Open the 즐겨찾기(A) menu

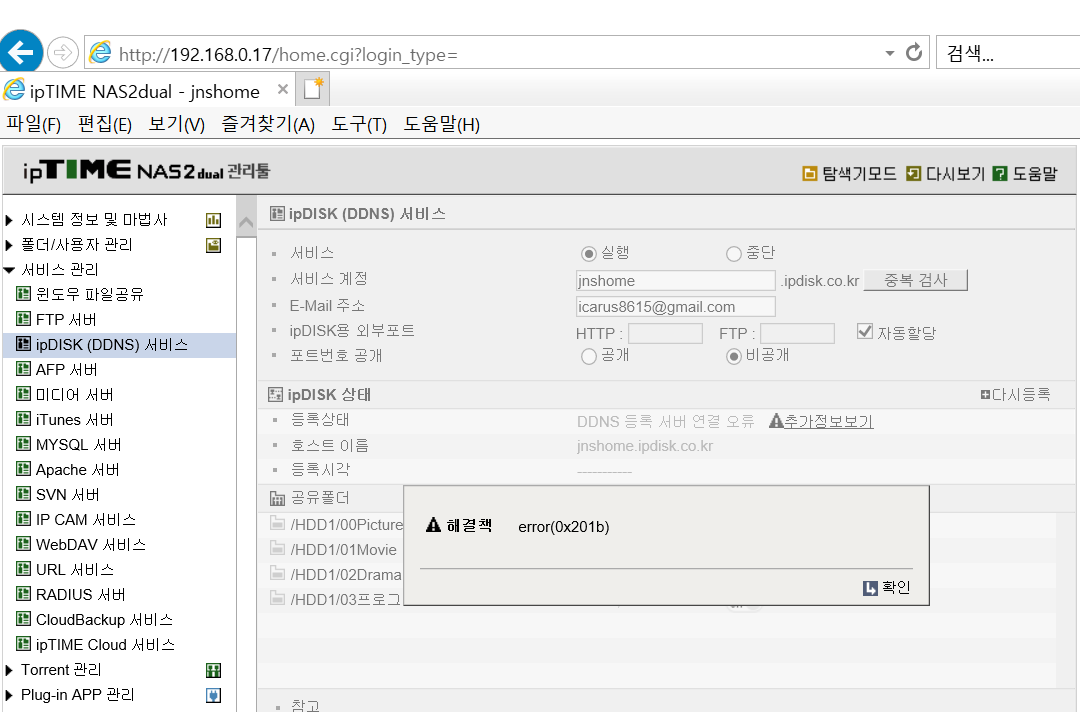point(268,124)
